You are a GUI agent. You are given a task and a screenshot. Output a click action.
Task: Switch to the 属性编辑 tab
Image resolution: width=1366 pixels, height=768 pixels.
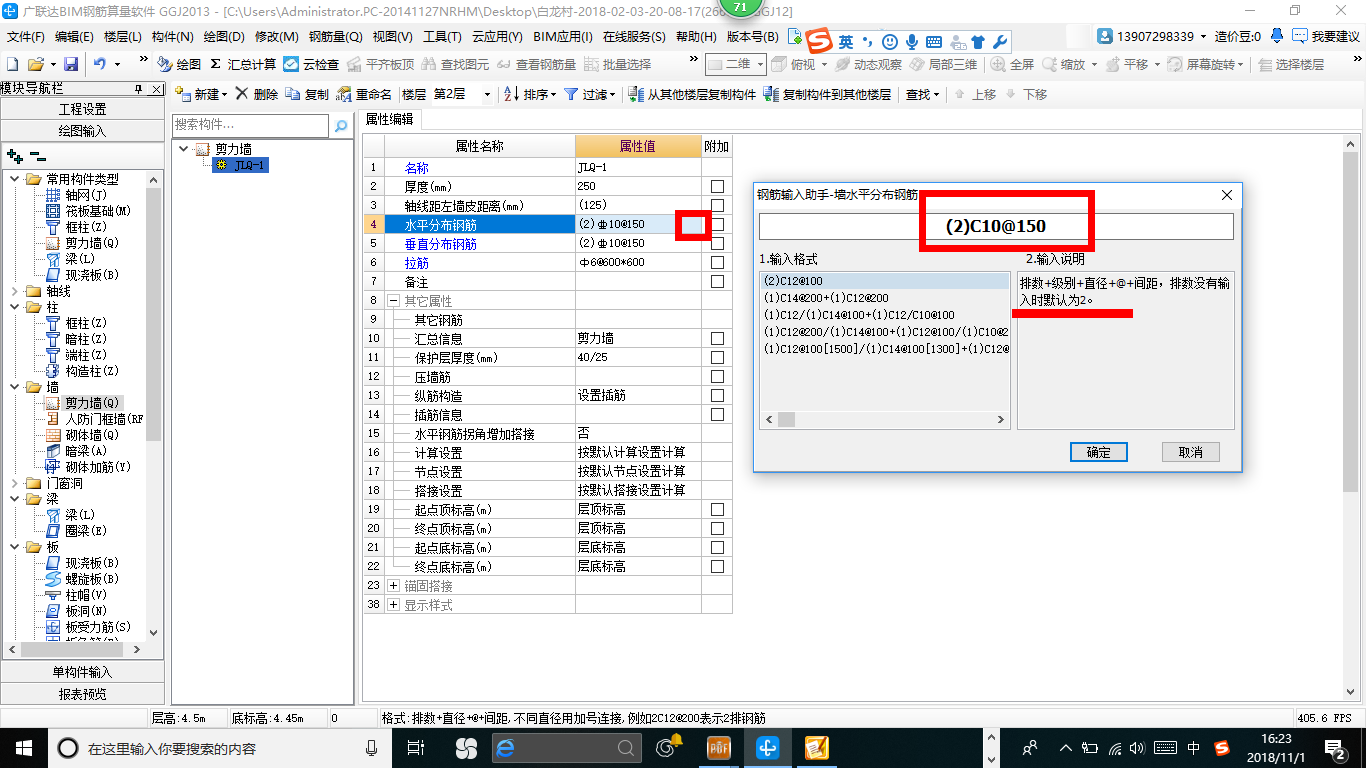(389, 118)
